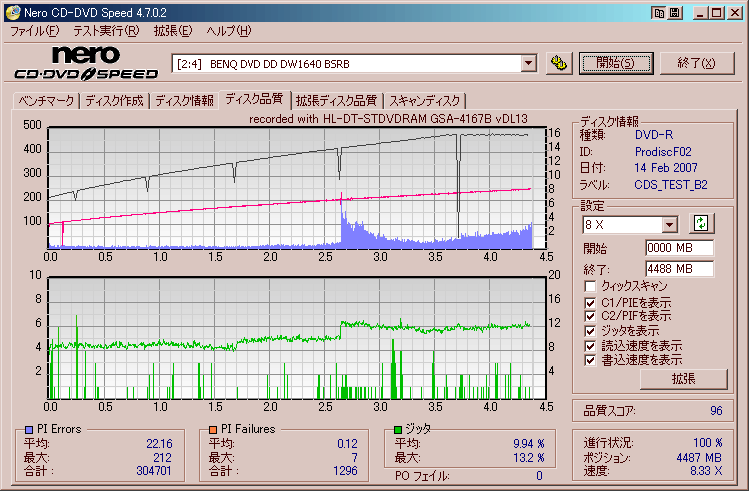Click the Nero CD-DVD Speed logo
The width and height of the screenshot is (749, 491).
click(86, 63)
